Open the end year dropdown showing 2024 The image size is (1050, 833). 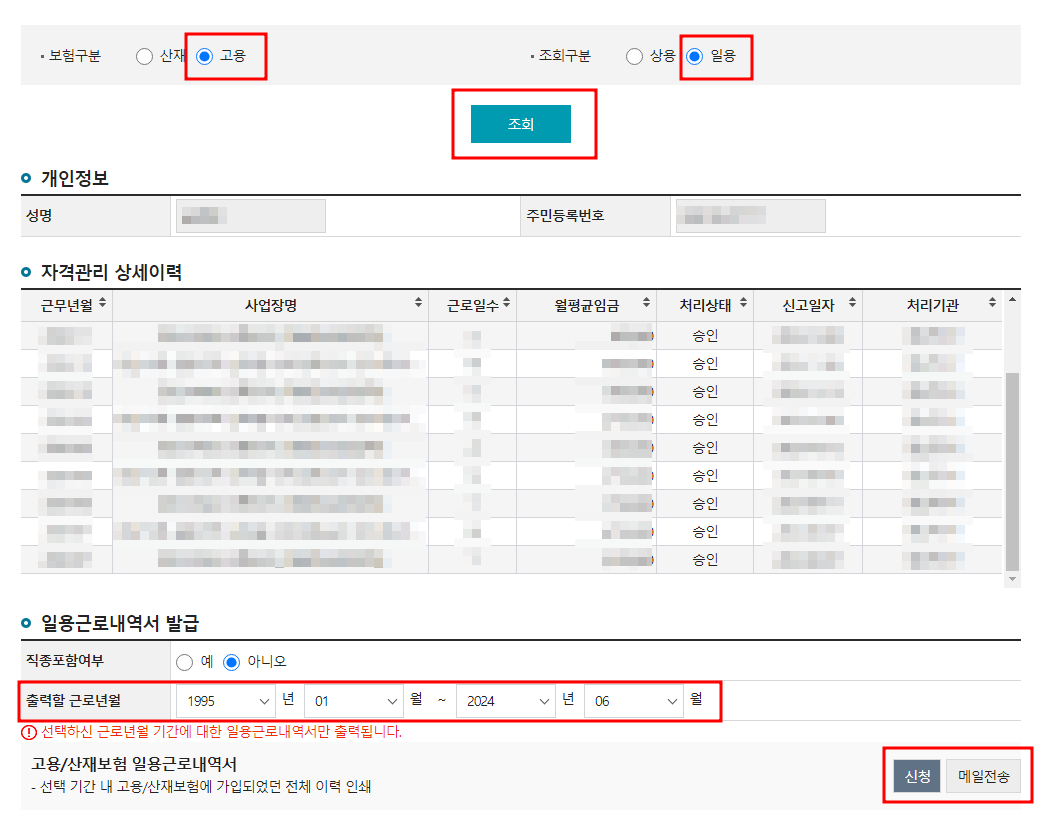(x=505, y=700)
